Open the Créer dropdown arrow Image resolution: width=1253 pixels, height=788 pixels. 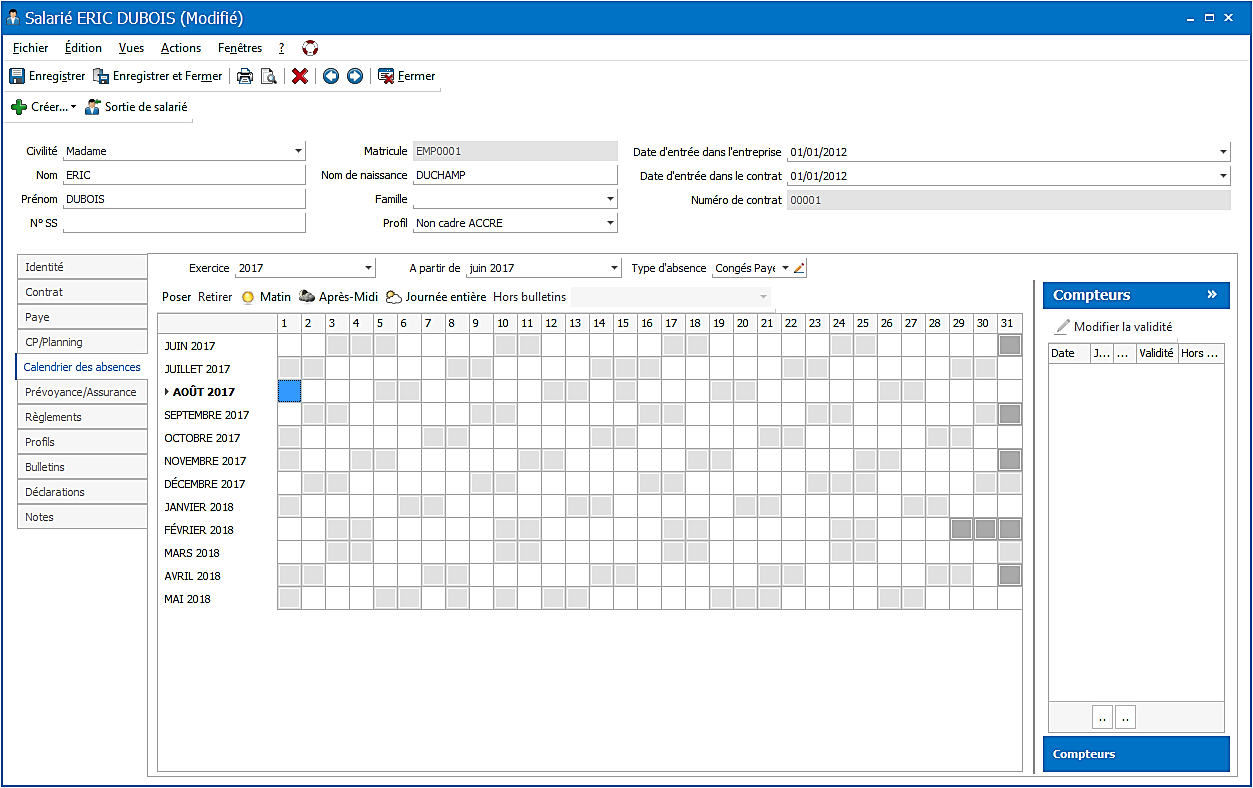pyautogui.click(x=73, y=107)
